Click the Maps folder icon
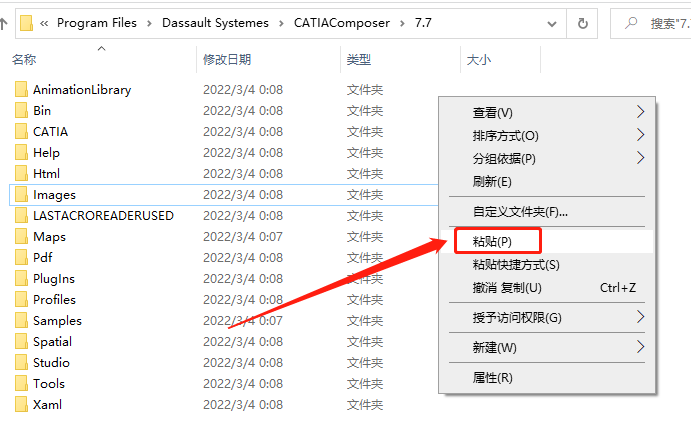Image resolution: width=691 pixels, height=434 pixels. coord(21,236)
